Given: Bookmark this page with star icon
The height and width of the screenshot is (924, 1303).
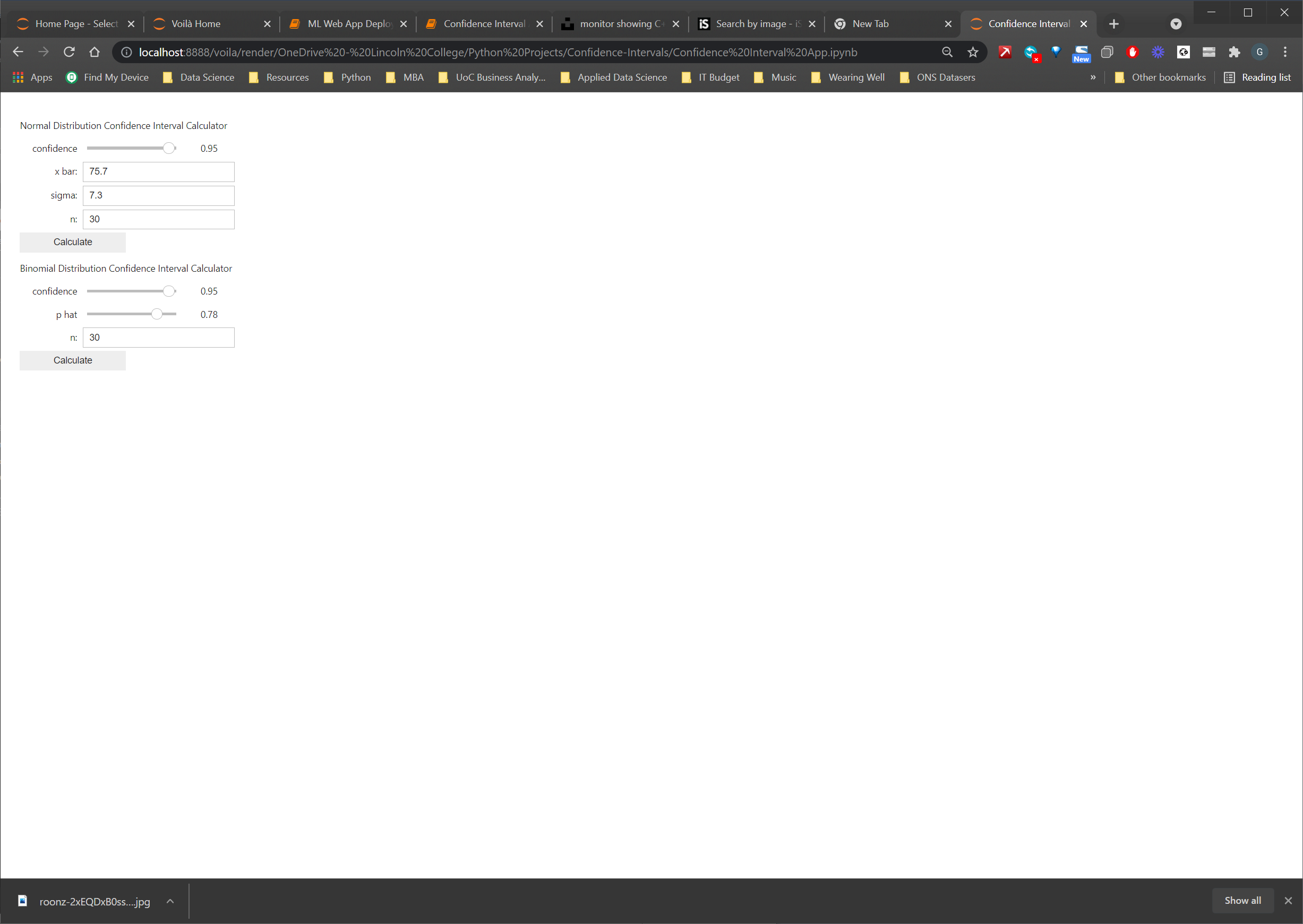Looking at the screenshot, I should (973, 53).
